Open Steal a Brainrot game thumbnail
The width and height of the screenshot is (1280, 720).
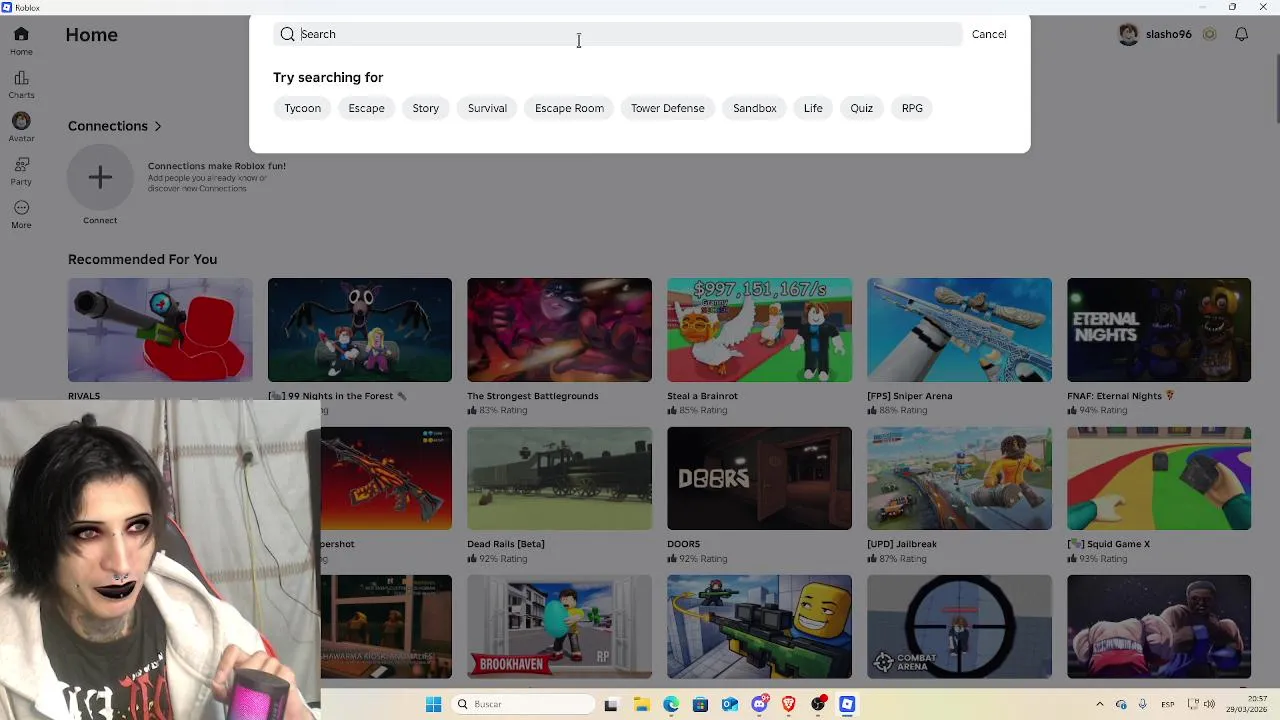tap(759, 330)
